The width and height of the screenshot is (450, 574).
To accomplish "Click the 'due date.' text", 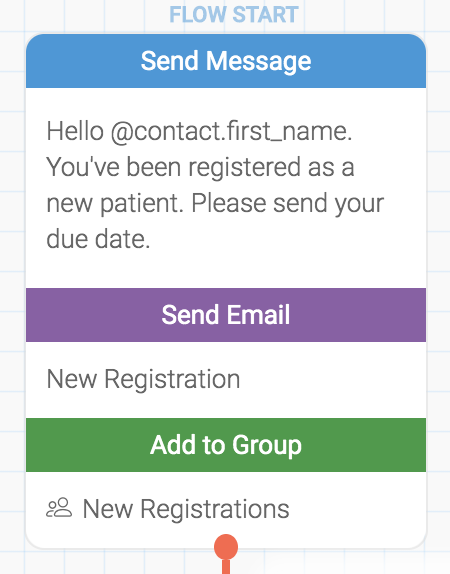I will pos(98,239).
